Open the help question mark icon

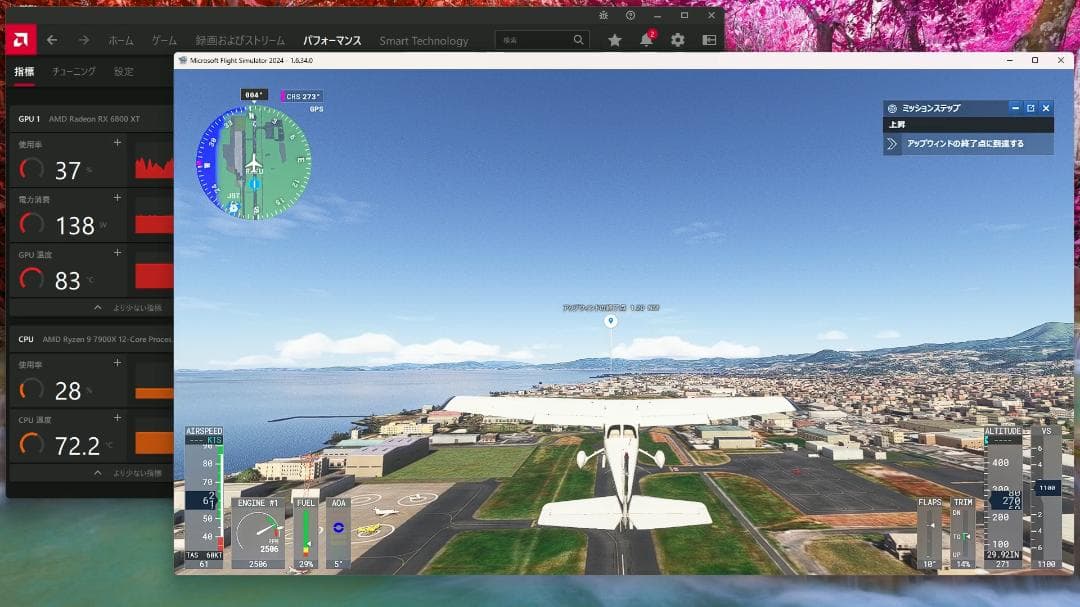(x=630, y=16)
